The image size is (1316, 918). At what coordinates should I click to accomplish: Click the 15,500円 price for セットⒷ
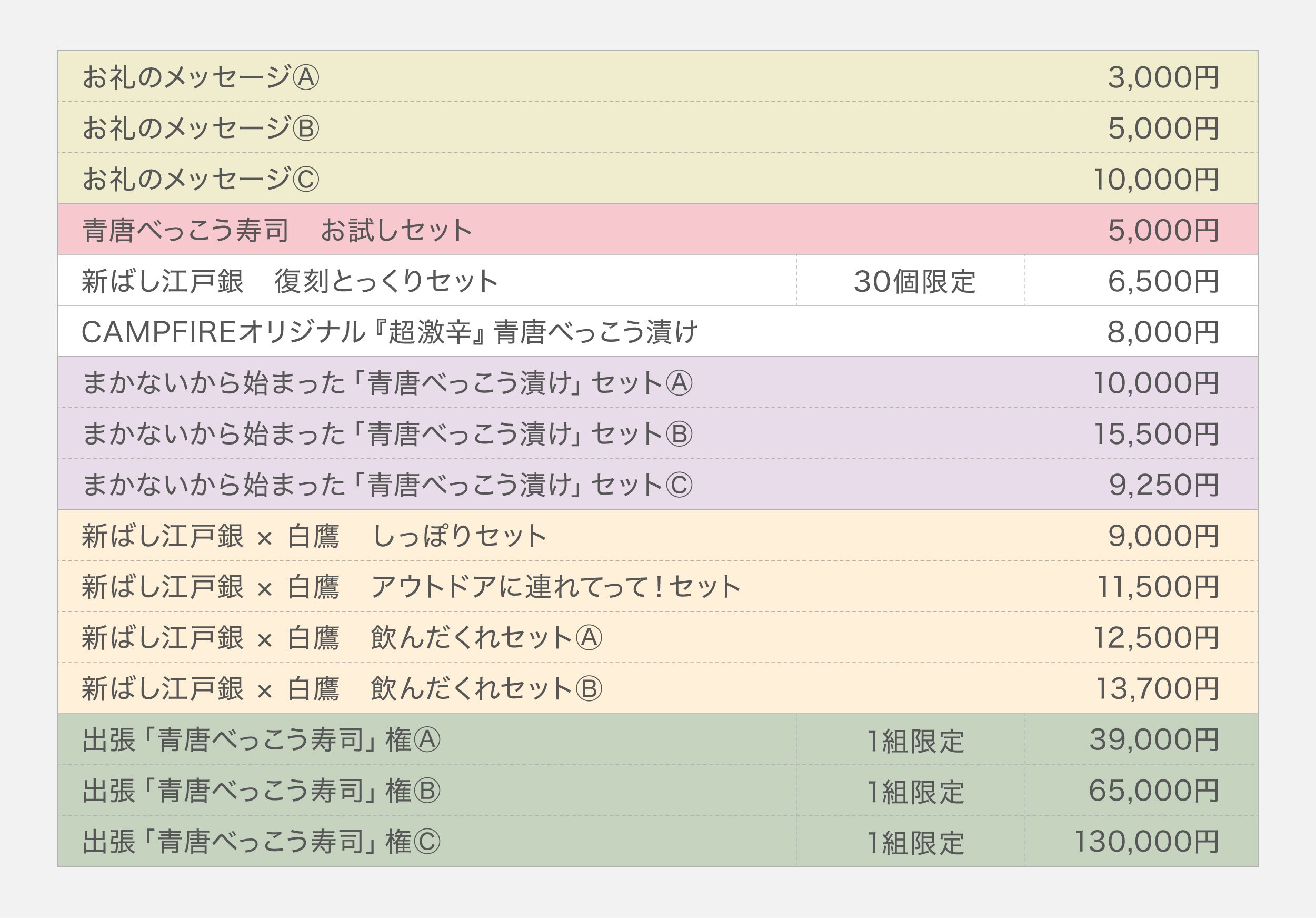click(1155, 434)
